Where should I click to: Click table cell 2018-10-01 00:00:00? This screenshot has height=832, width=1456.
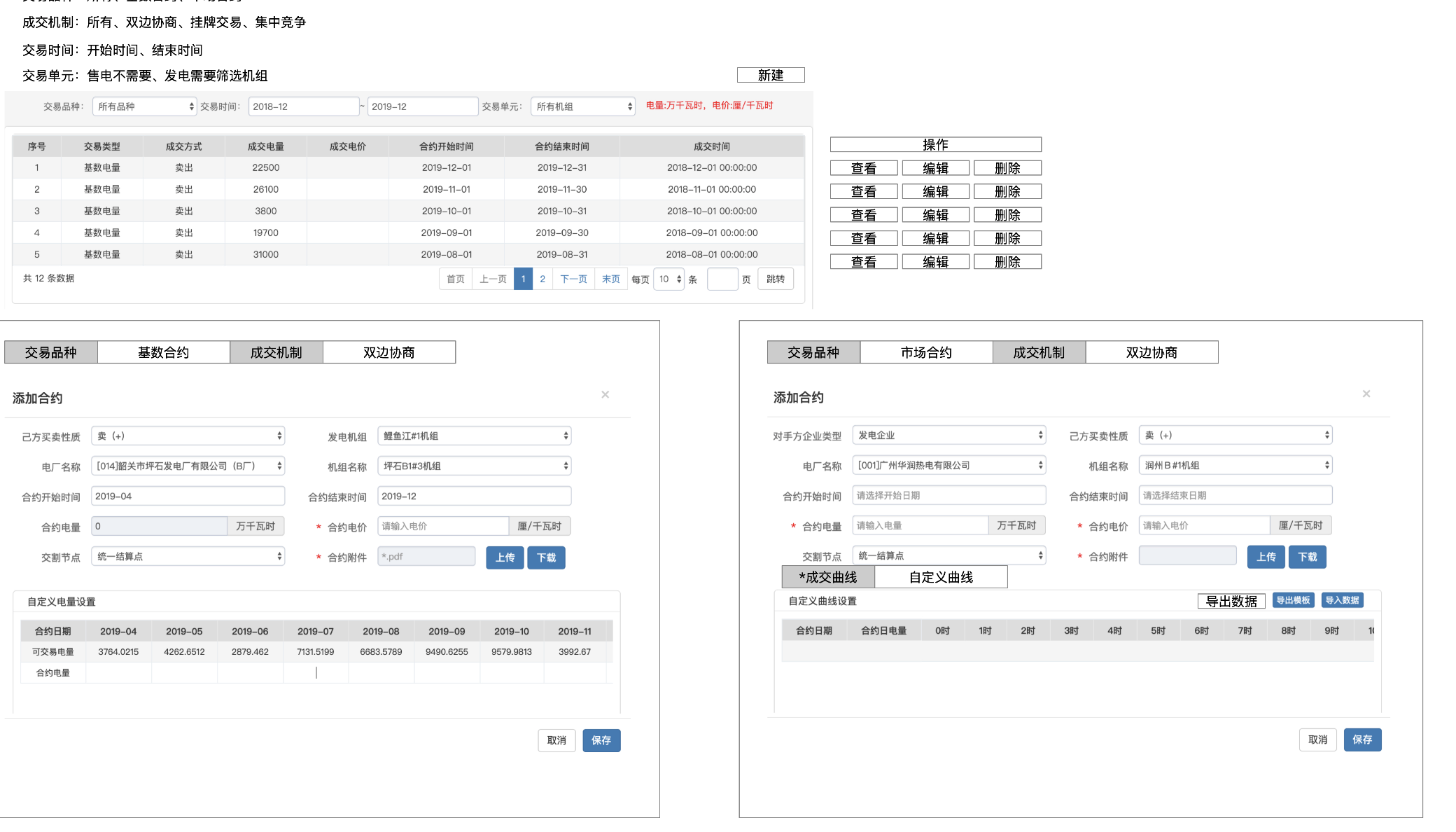click(x=712, y=211)
